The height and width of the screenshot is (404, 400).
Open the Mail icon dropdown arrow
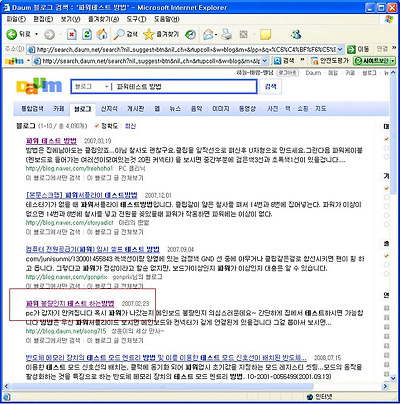pyautogui.click(x=216, y=34)
